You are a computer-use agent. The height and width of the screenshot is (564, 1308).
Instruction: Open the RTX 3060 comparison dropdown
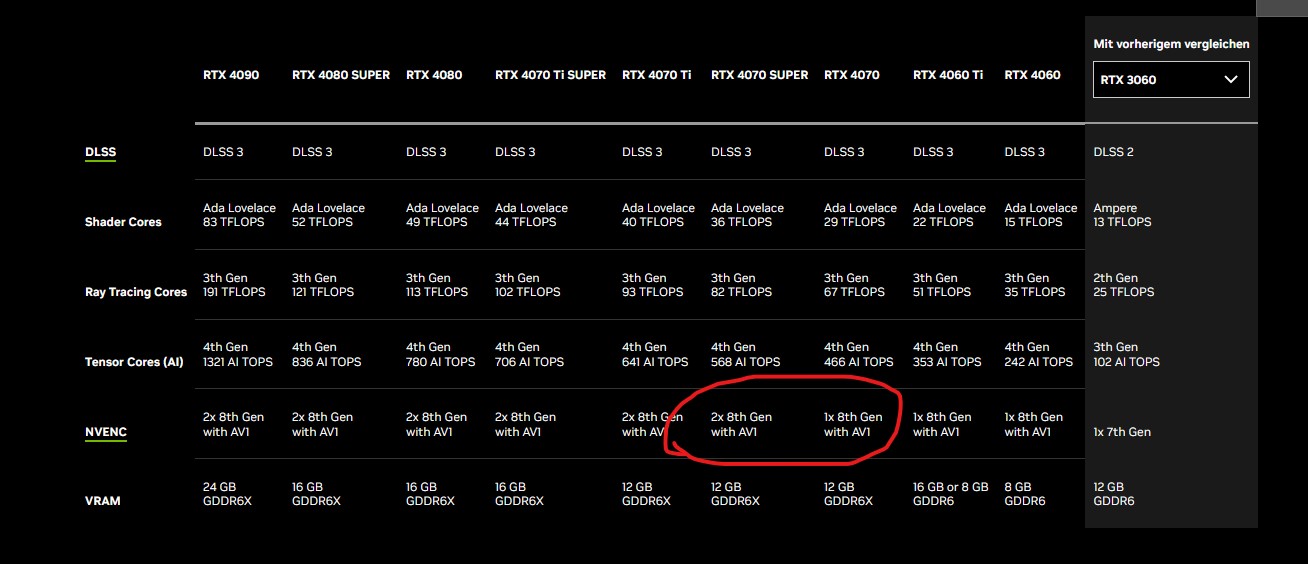coord(1171,80)
